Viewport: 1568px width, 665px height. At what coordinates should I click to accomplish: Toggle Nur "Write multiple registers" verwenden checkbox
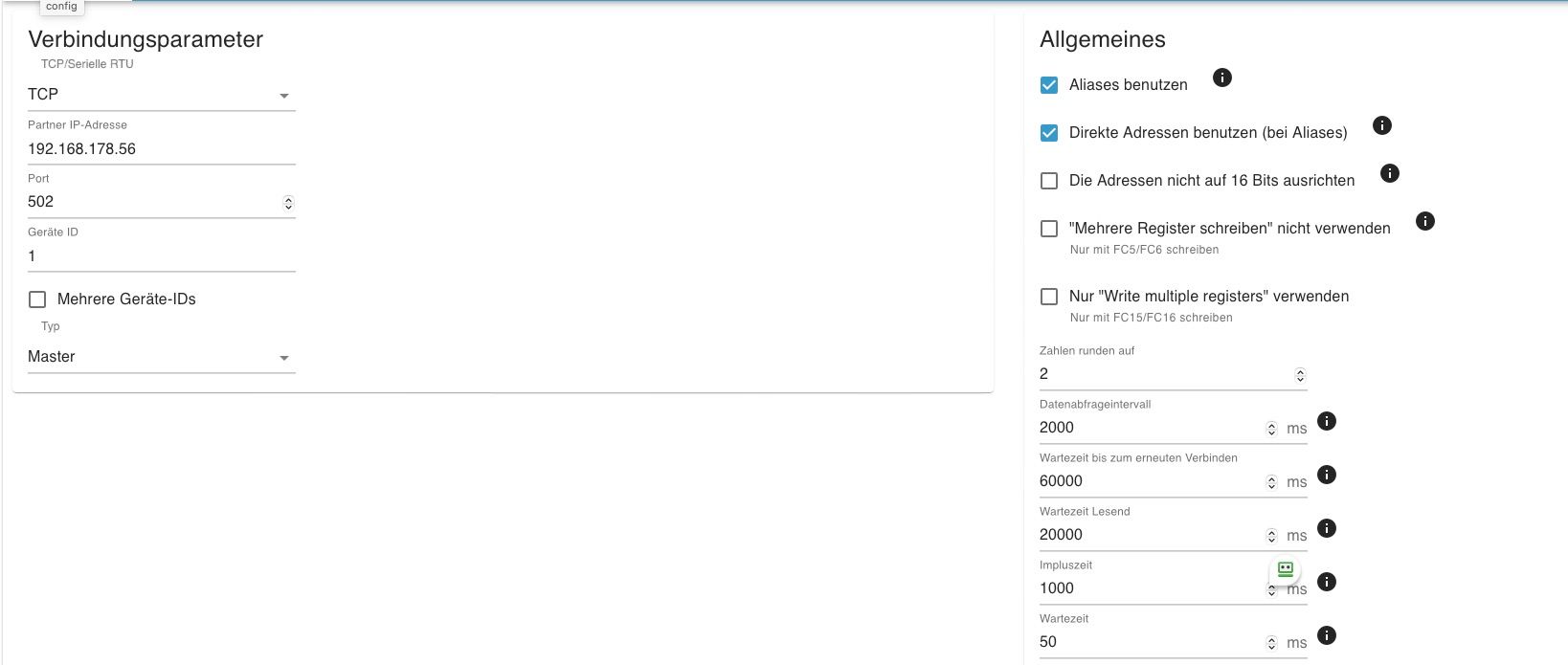coord(1049,297)
